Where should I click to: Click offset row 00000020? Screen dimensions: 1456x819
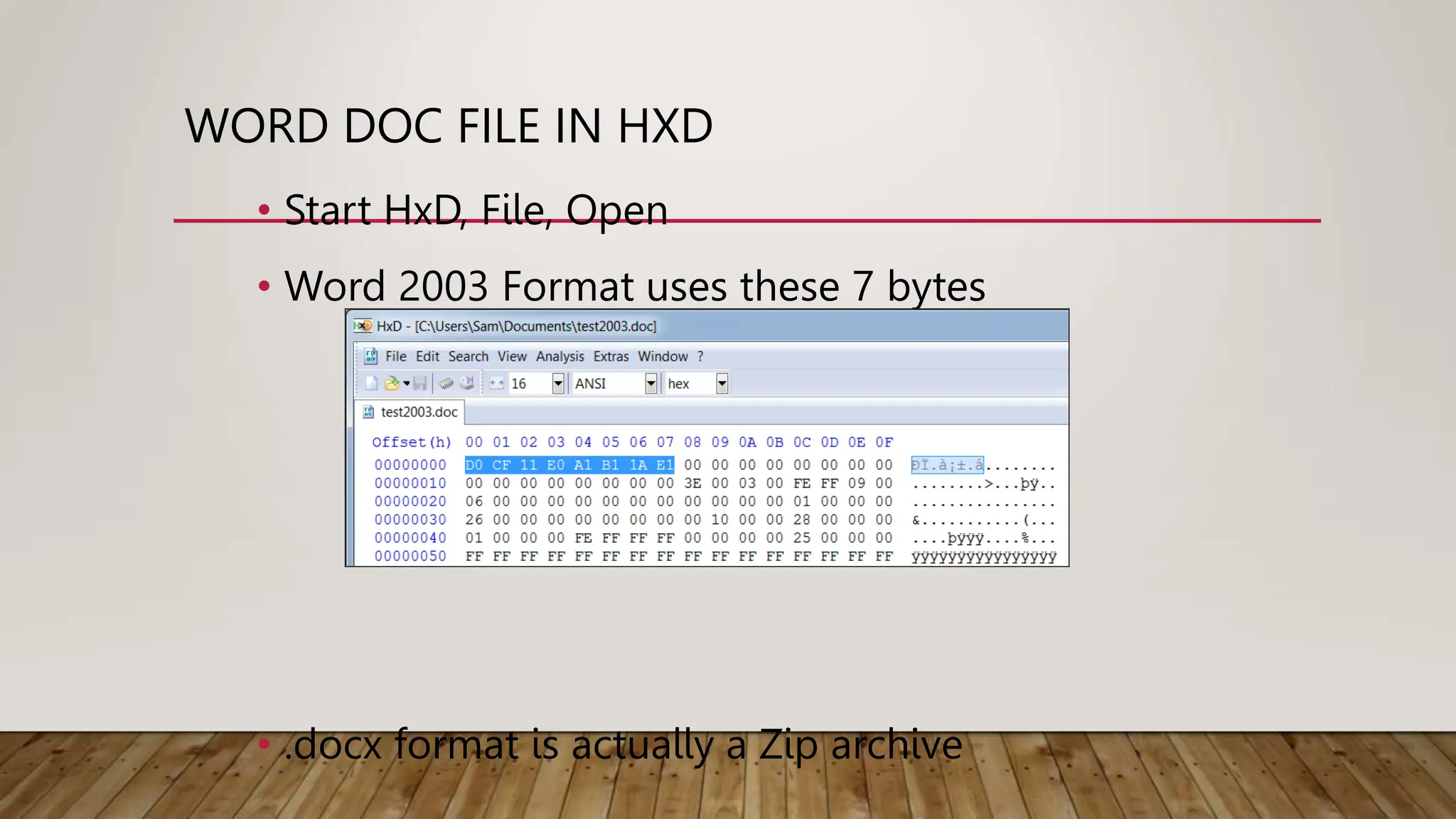[x=410, y=501]
